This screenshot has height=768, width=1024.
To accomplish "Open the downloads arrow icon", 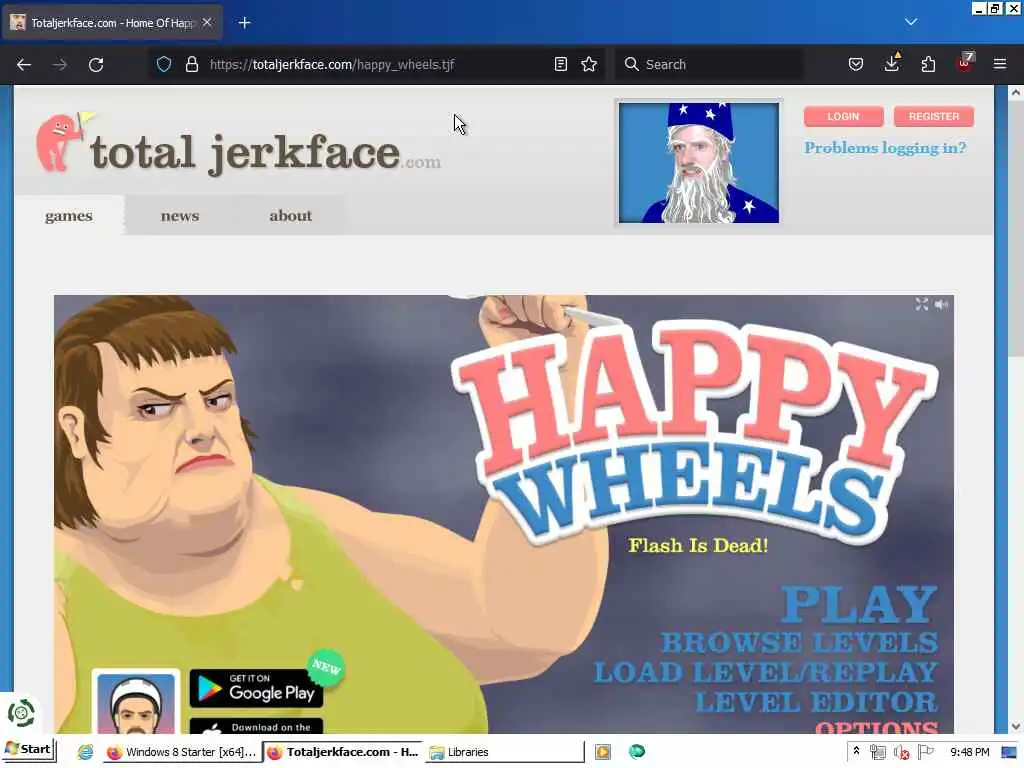I will 892,63.
